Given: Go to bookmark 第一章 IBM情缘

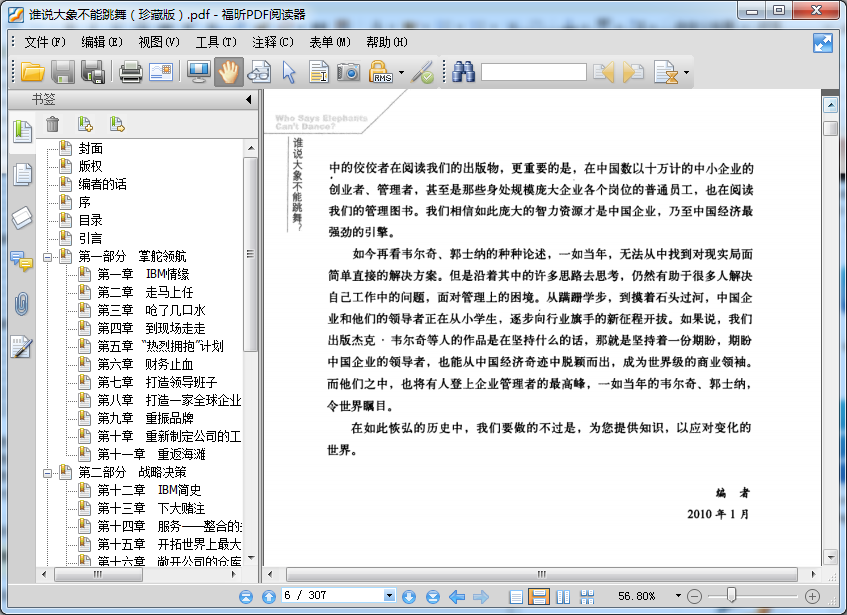Looking at the screenshot, I should coord(143,274).
